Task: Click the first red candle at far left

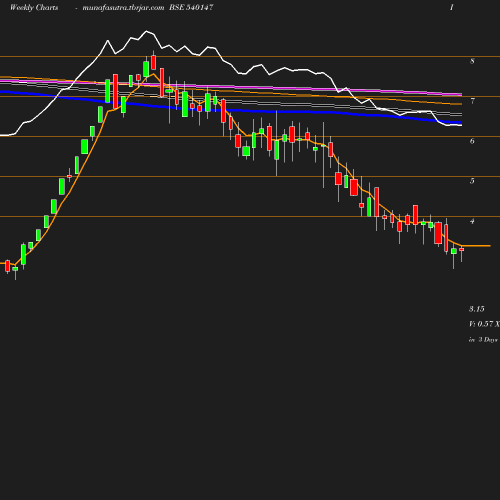Action: [8, 266]
